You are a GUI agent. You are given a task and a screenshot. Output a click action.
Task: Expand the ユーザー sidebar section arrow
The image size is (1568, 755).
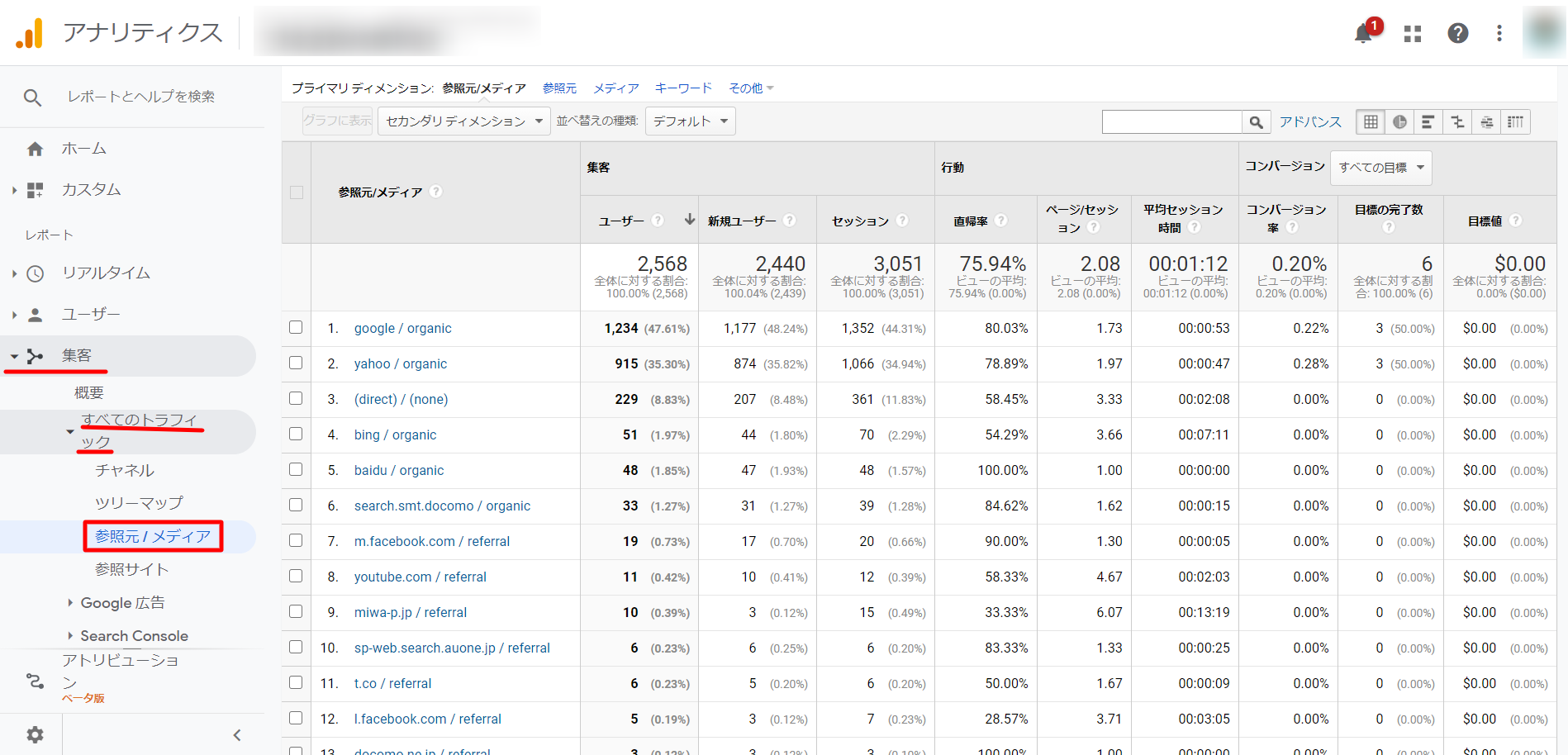click(x=14, y=315)
